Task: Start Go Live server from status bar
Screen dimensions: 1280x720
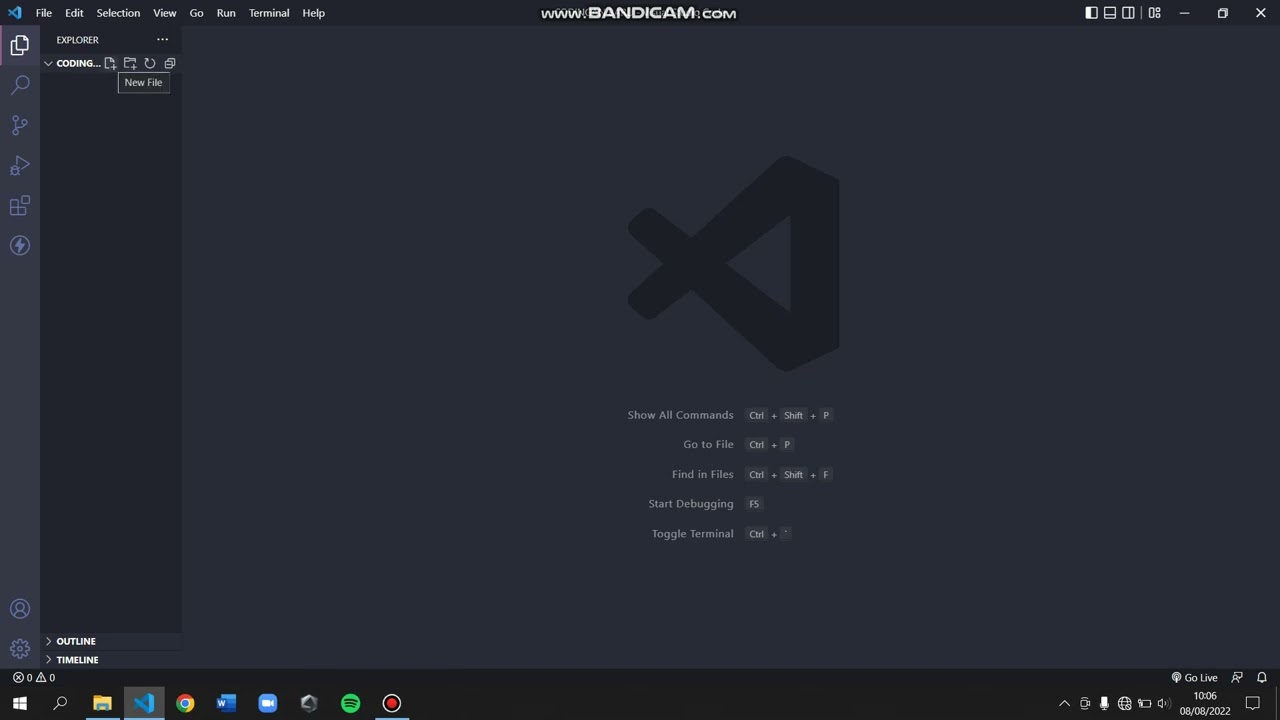Action: pos(1195,677)
